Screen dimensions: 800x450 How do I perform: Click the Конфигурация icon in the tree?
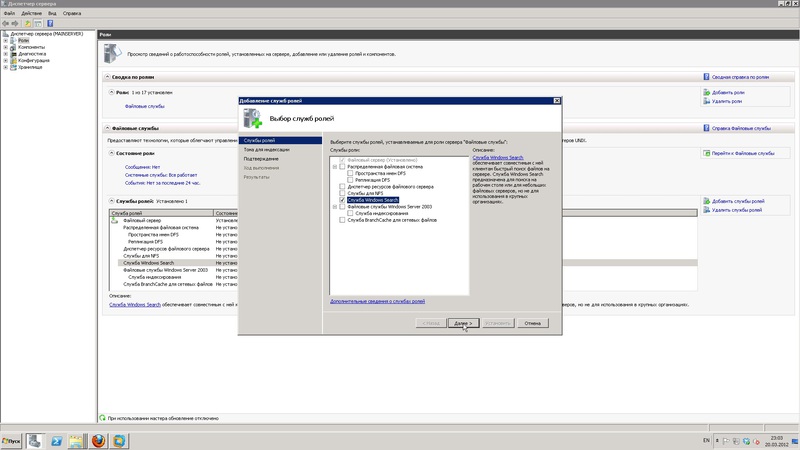[x=13, y=60]
